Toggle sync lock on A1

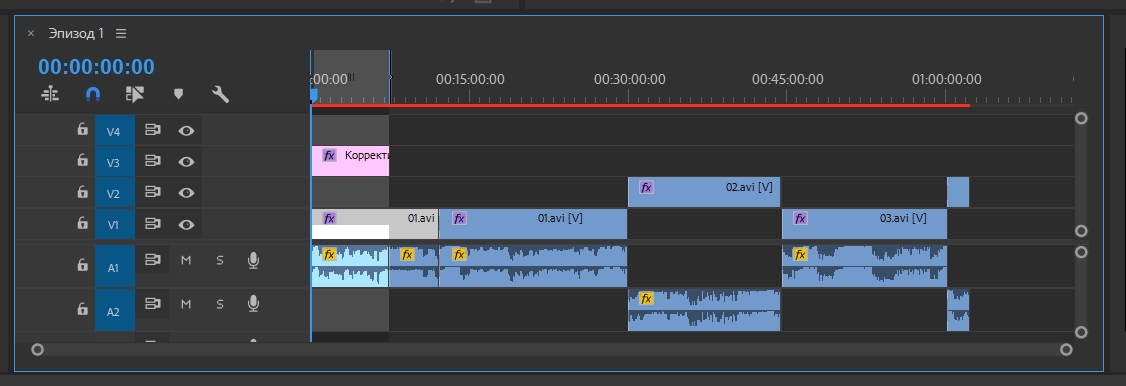tap(152, 260)
